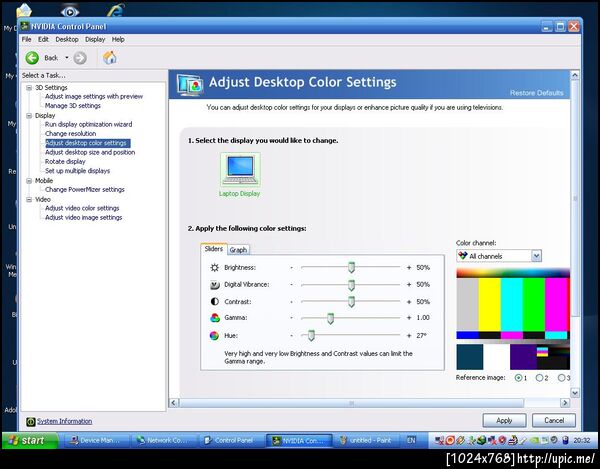The image size is (600, 469).
Task: Open Rotate display task
Action: tap(65, 161)
